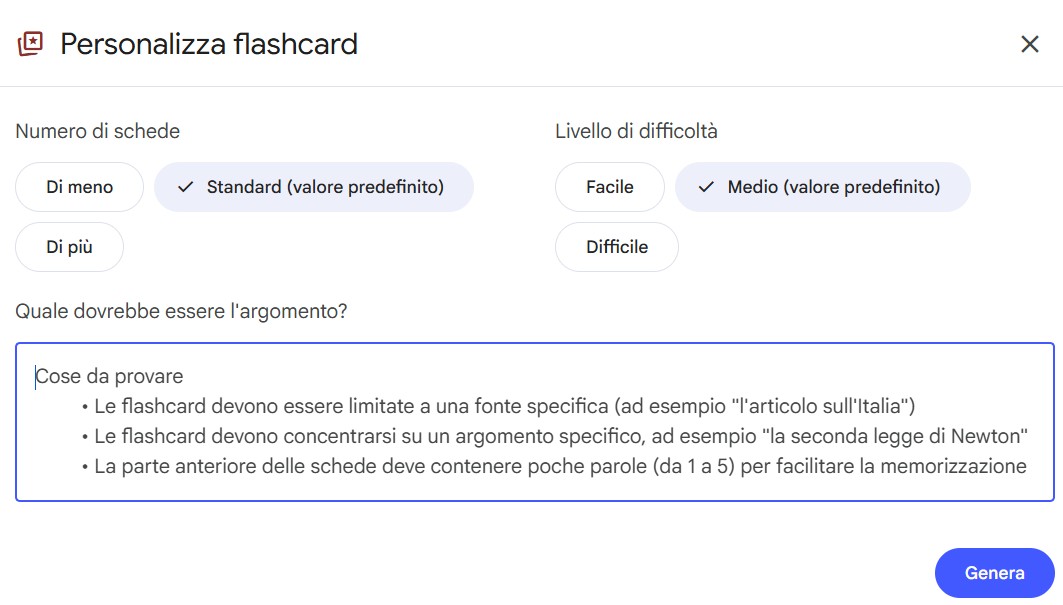Viewport: 1063px width, 605px height.
Task: Click the checkmark icon on the Standard chip
Action: tap(185, 187)
